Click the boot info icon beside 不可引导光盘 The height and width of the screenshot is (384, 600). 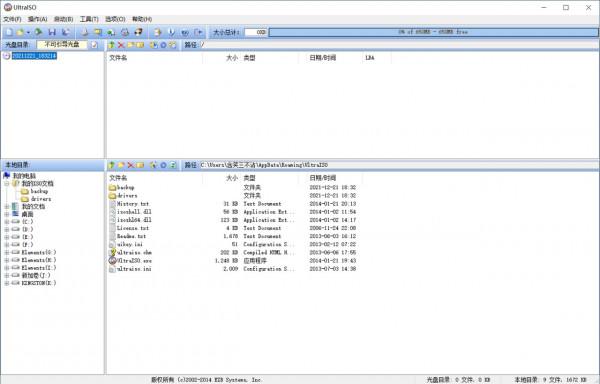(94, 45)
